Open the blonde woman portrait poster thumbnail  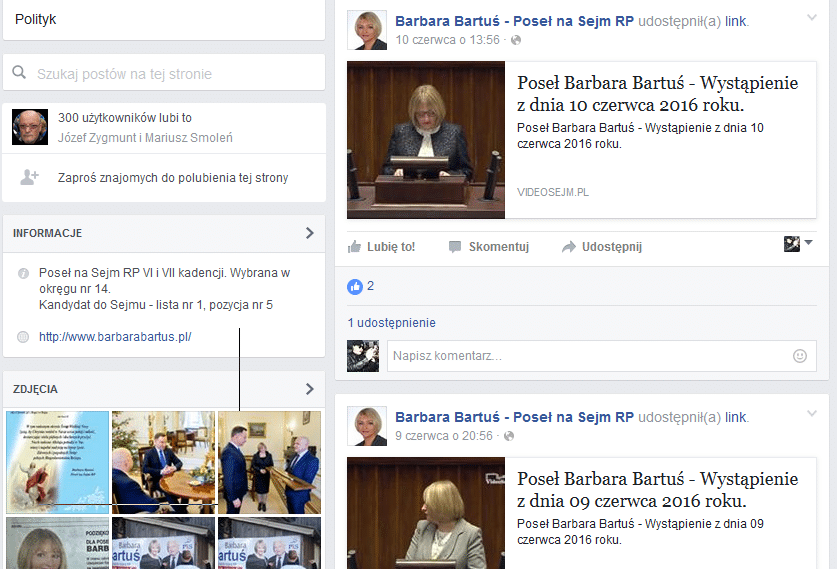(x=58, y=543)
